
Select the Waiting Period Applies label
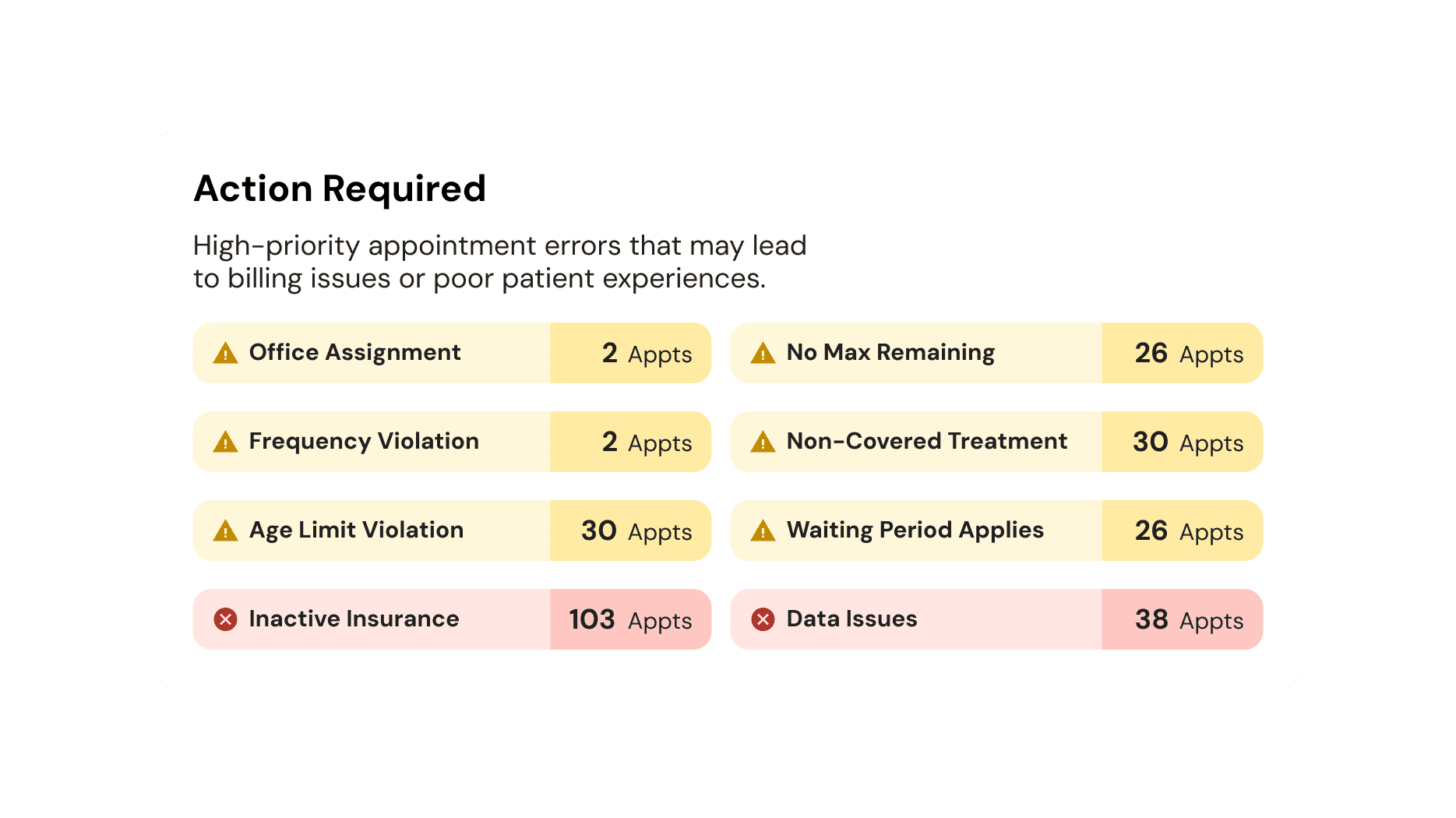click(915, 531)
